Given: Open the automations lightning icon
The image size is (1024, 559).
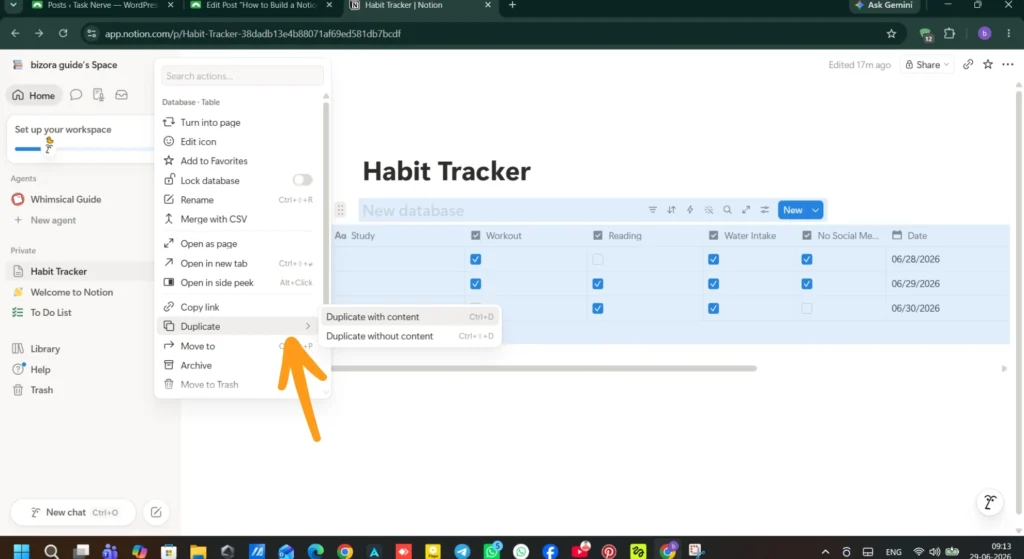Looking at the screenshot, I should [690, 210].
